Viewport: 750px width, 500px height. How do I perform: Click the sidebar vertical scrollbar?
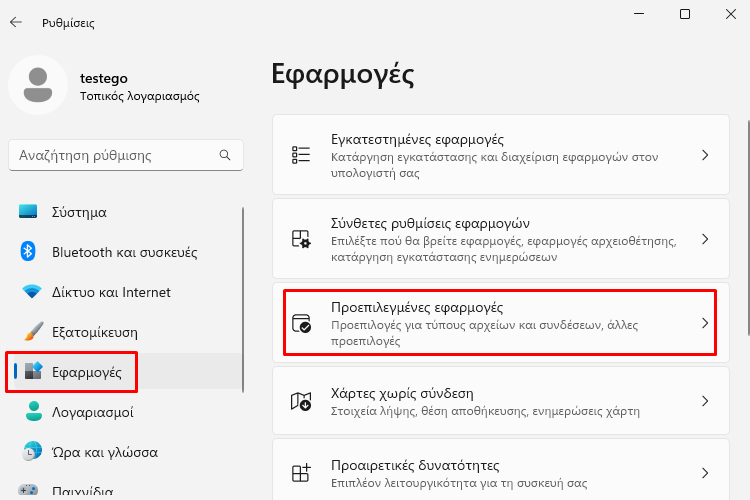[243, 300]
